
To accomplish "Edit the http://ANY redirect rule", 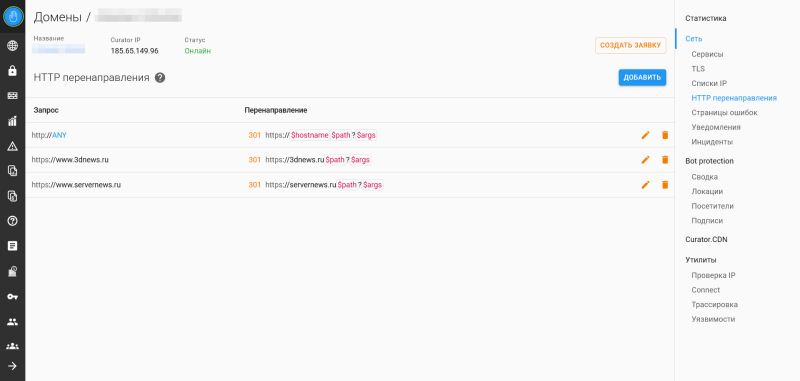I will pyautogui.click(x=645, y=135).
